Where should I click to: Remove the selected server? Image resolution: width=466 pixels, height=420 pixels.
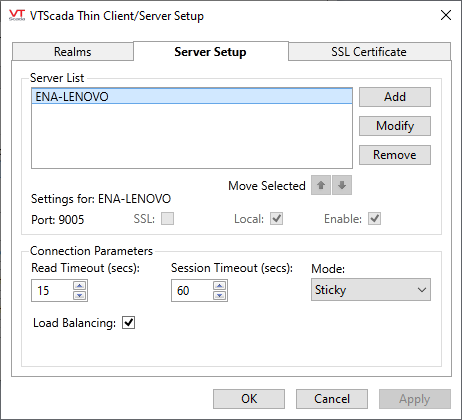tap(395, 155)
